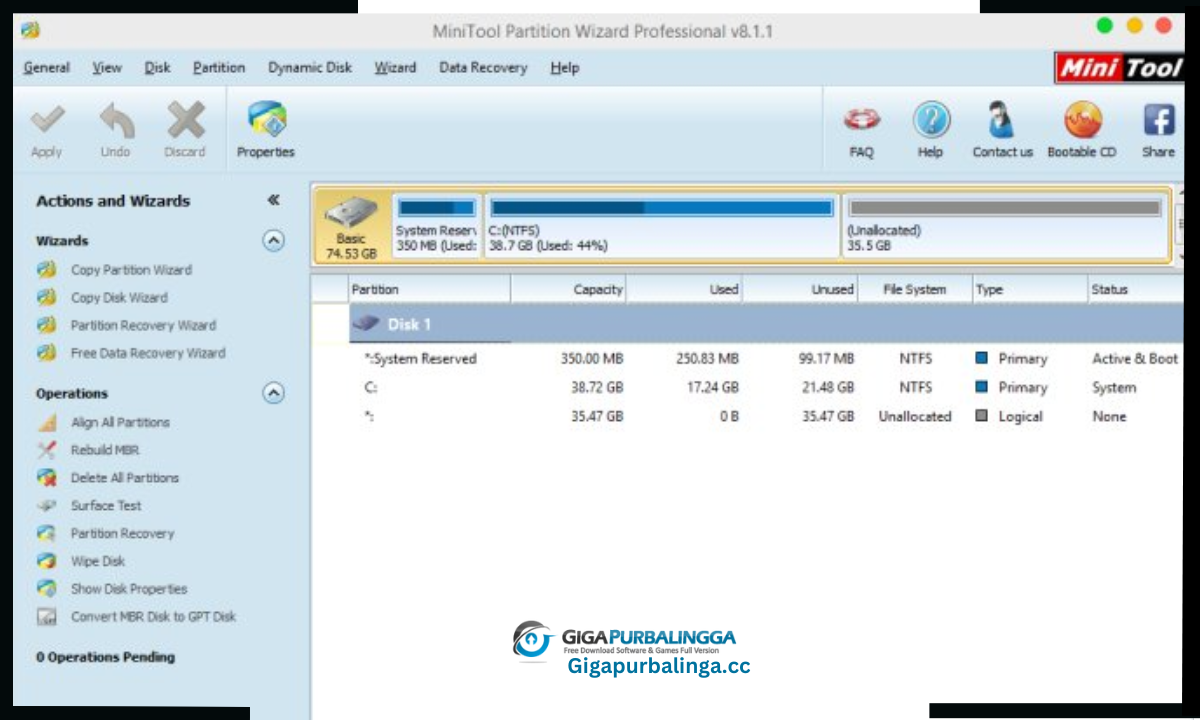Collapse the Operations section
Screen dimensions: 1200x720
(273, 393)
